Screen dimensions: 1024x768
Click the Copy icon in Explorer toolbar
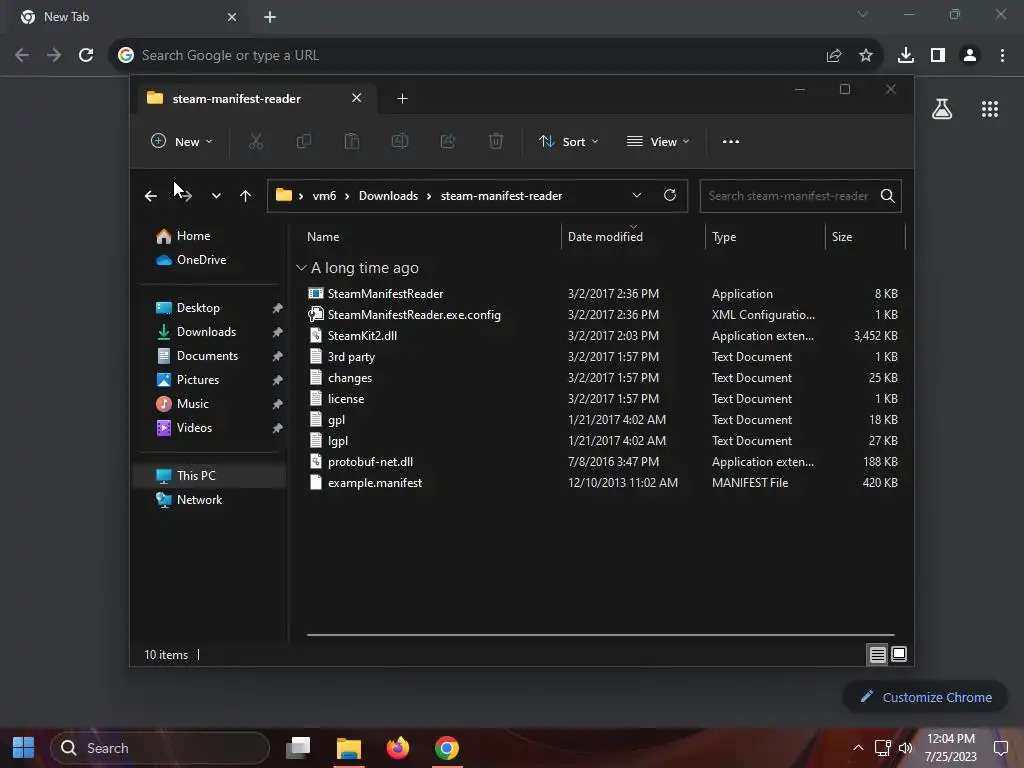tap(304, 141)
